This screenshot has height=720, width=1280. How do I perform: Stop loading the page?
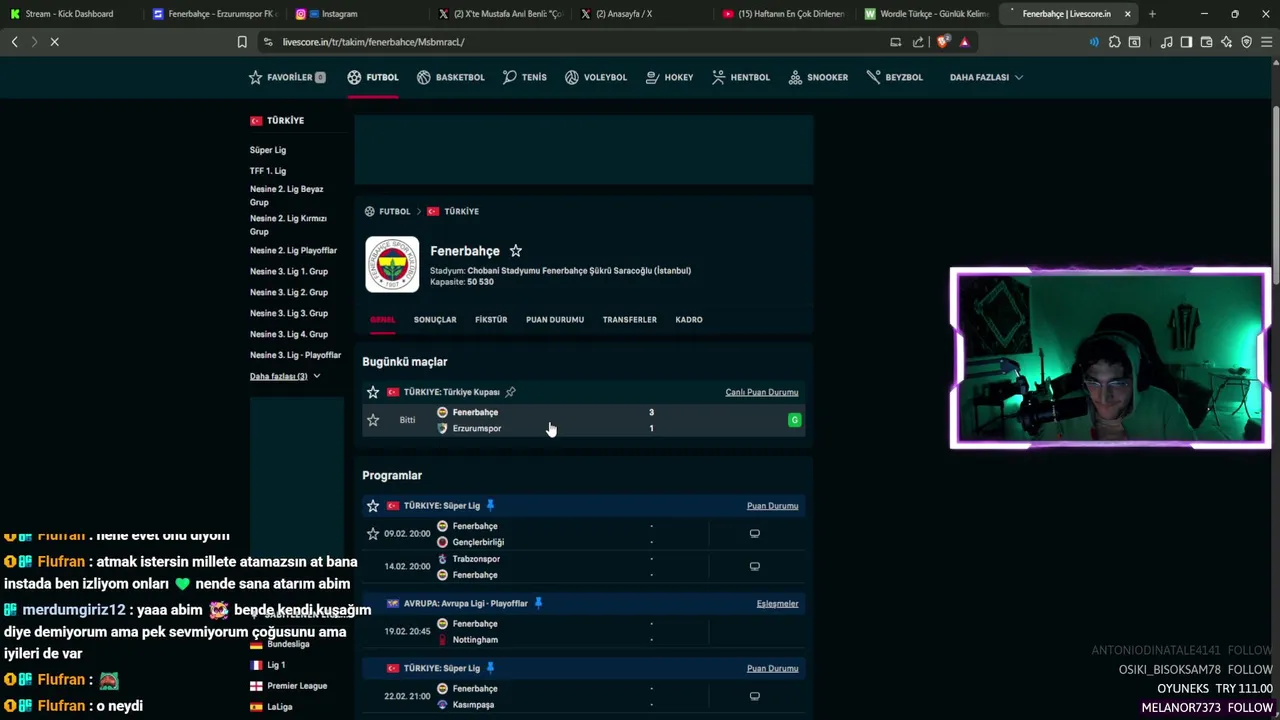pos(54,42)
